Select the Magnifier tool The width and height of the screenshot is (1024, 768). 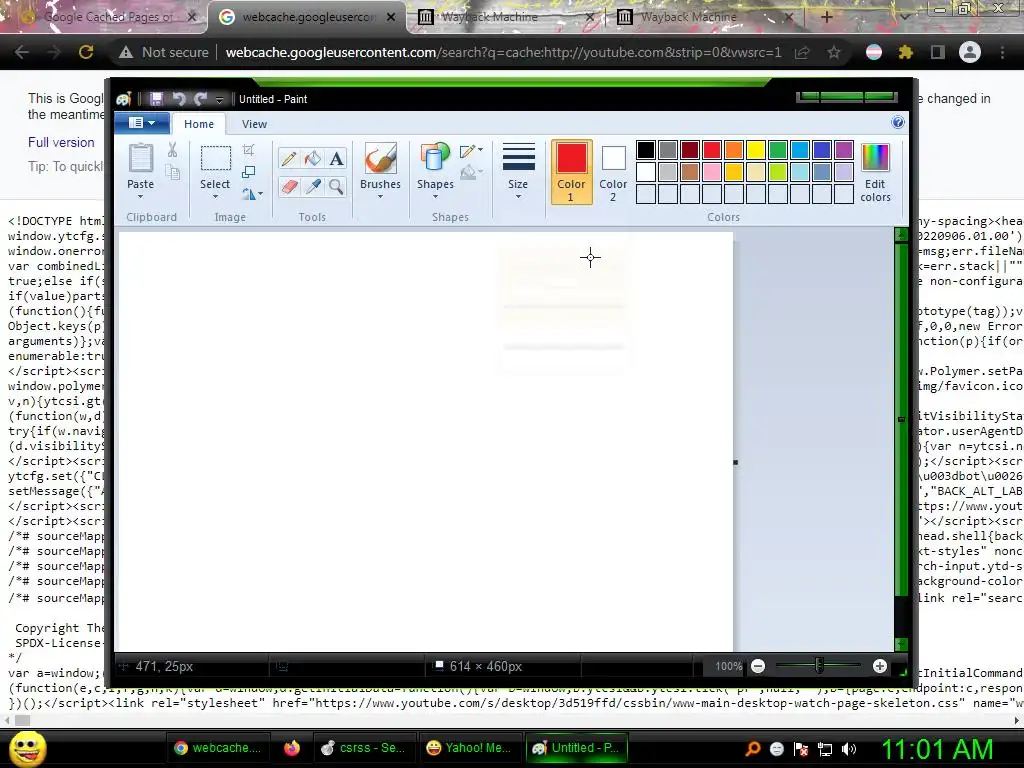tap(336, 187)
